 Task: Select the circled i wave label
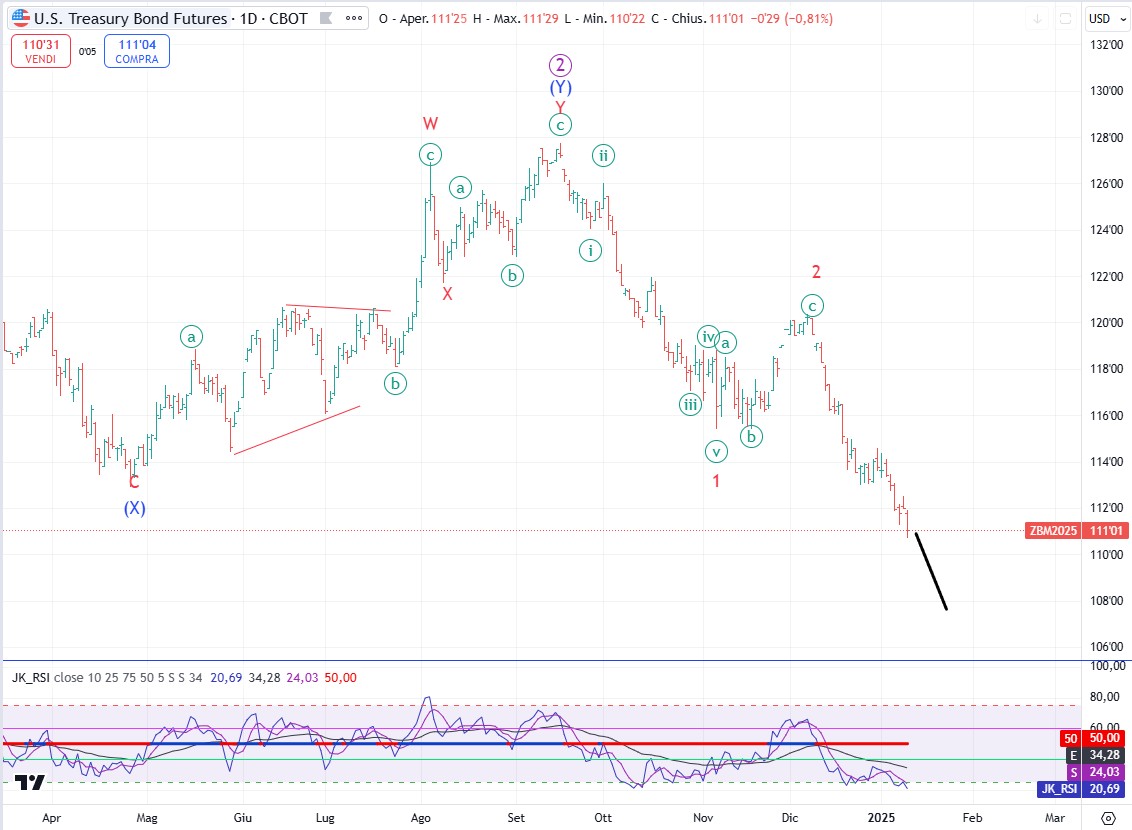591,250
